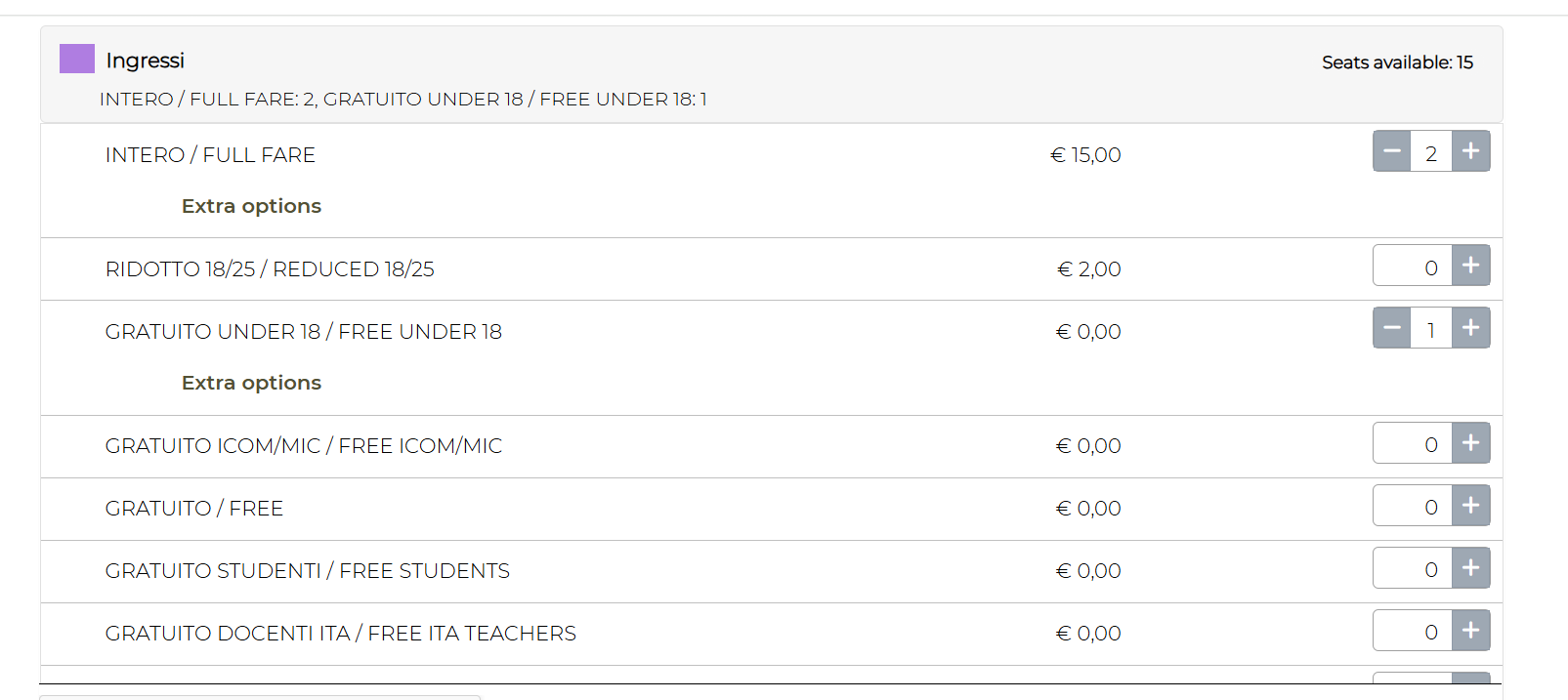
Task: Decrease INTERO / FULL FARE ticket quantity
Action: point(1392,151)
